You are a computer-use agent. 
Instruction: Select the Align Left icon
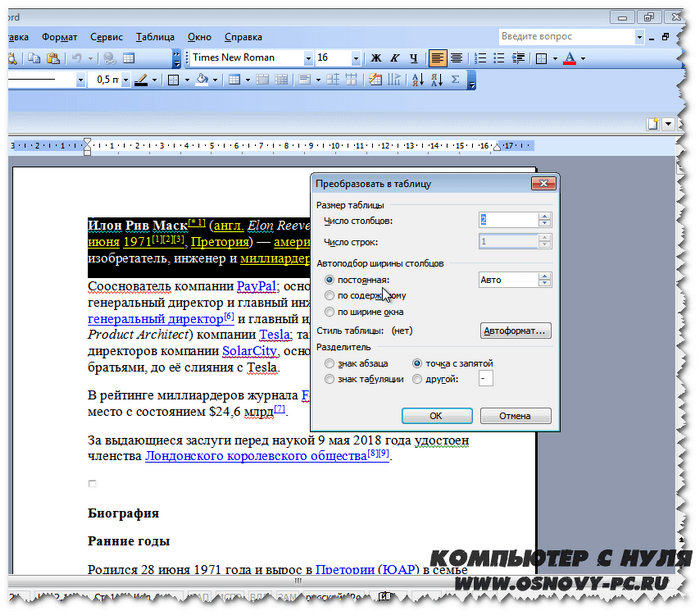click(x=438, y=58)
